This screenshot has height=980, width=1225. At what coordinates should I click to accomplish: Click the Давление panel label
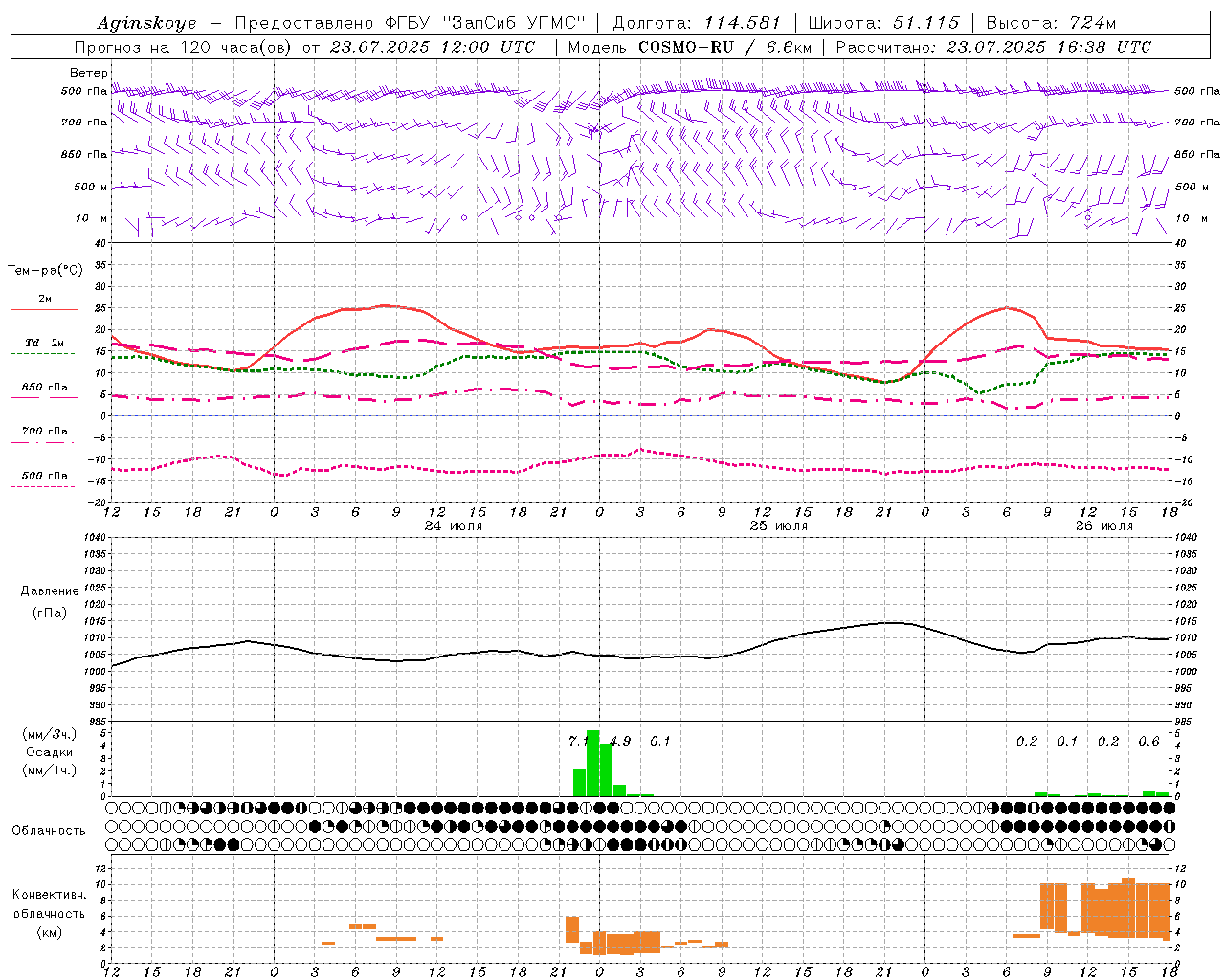click(50, 590)
